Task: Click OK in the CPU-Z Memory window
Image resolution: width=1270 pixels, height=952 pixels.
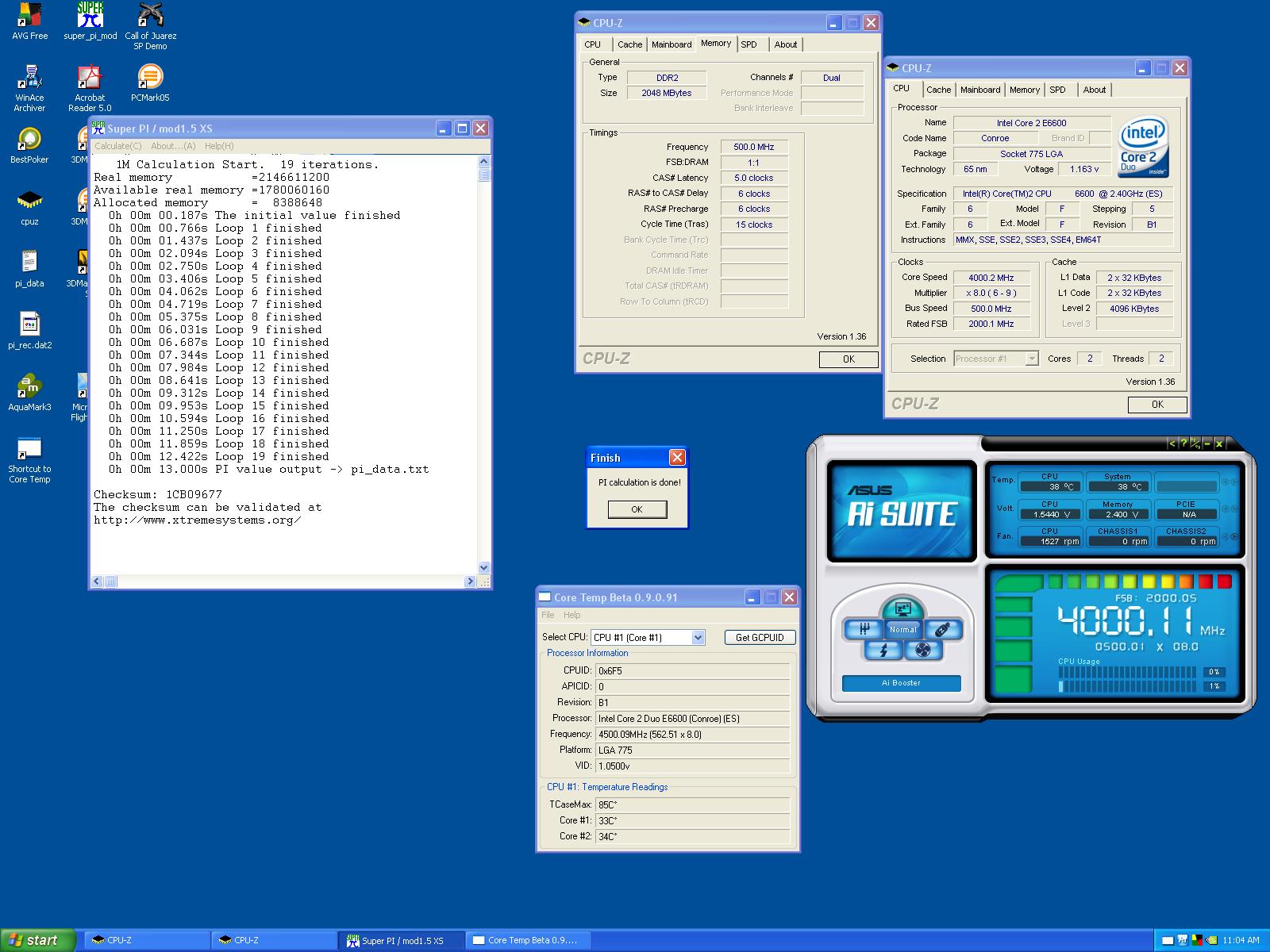Action: coord(849,359)
